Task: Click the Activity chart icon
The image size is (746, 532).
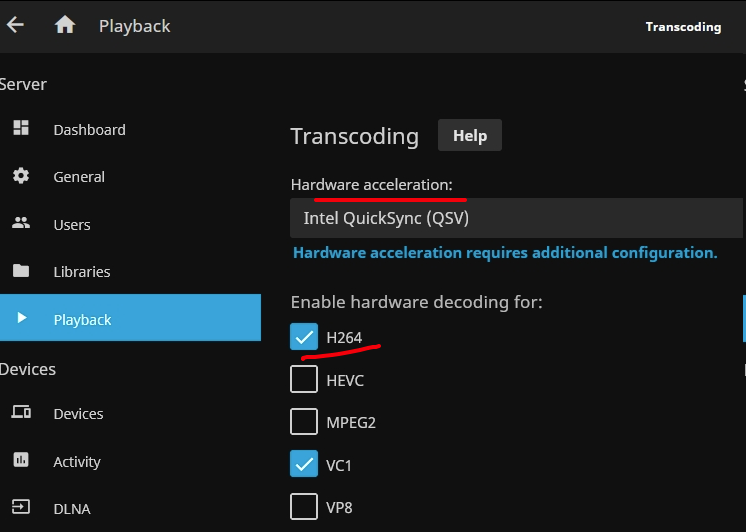Action: pos(21,461)
